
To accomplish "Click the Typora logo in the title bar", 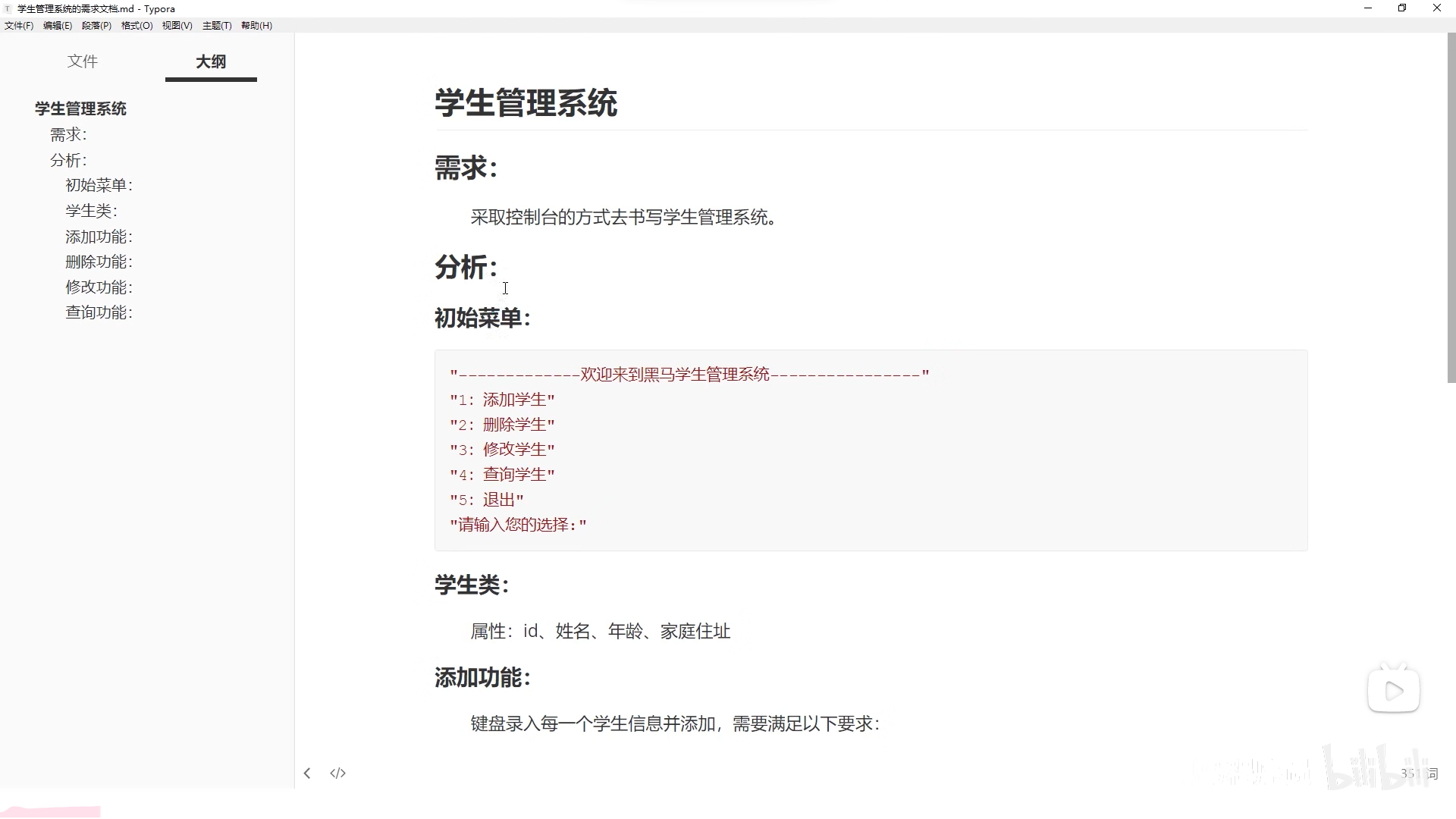I will point(8,8).
